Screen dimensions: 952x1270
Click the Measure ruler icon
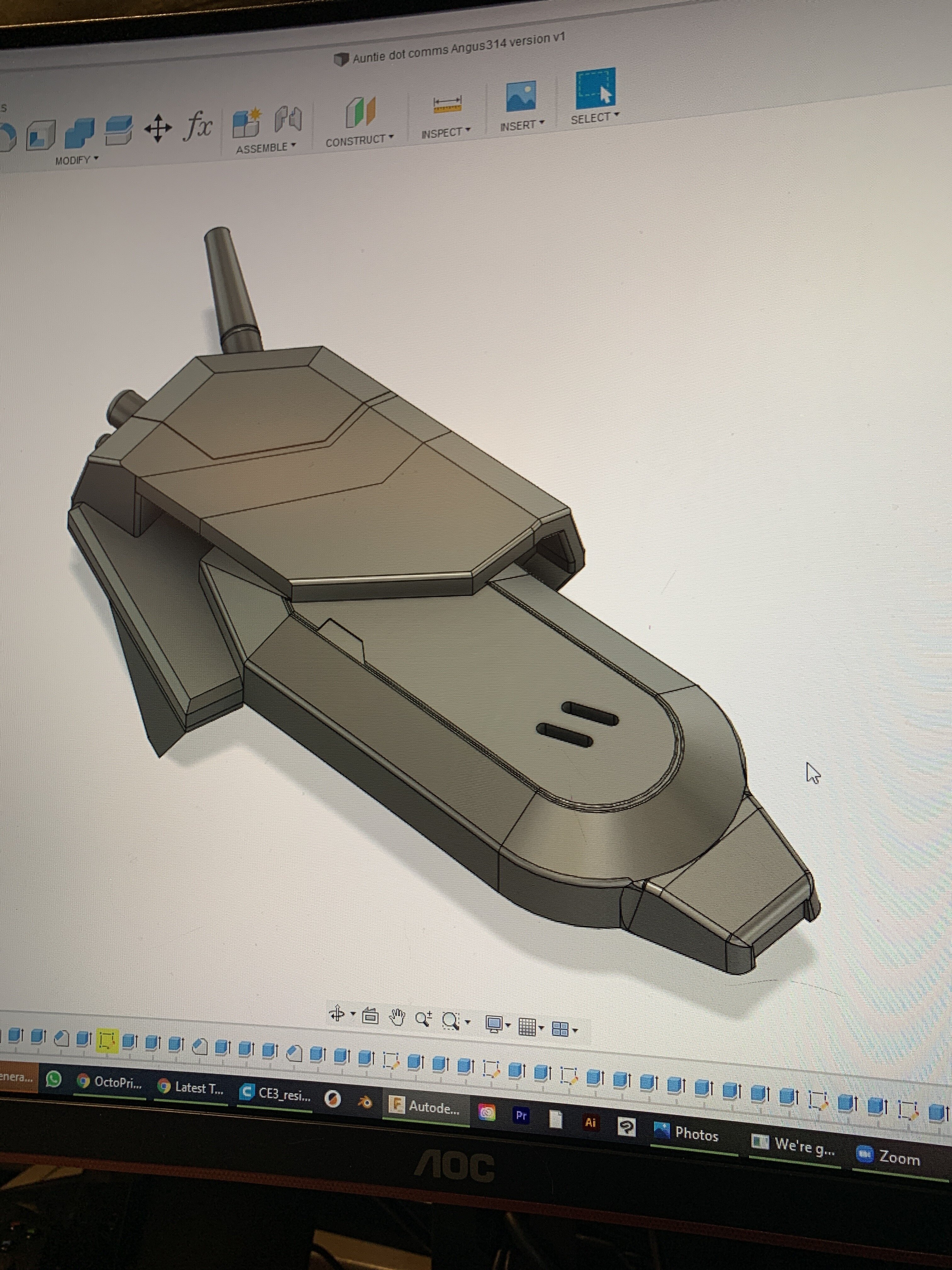(x=447, y=105)
